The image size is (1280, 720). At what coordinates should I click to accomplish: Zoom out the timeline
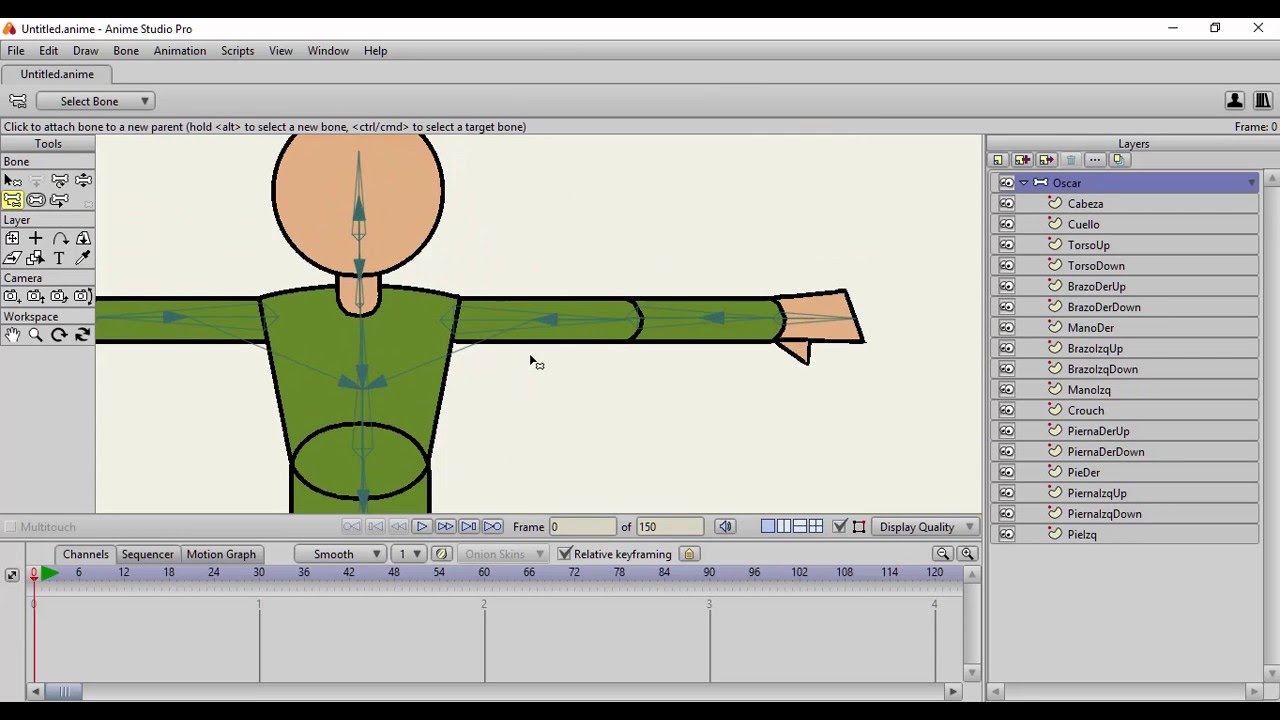[x=943, y=554]
